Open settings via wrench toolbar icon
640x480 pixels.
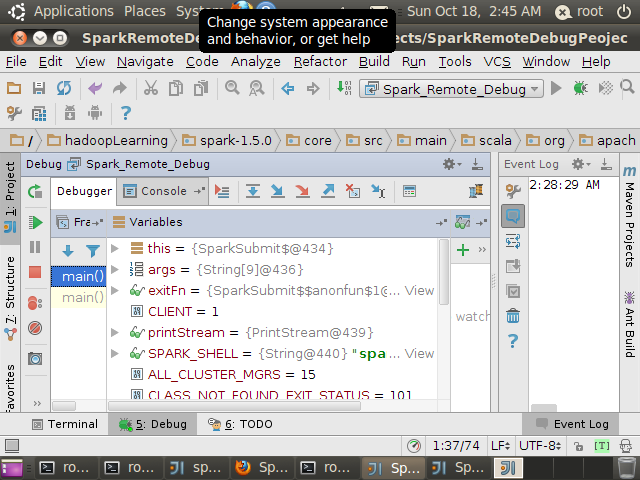click(14, 113)
